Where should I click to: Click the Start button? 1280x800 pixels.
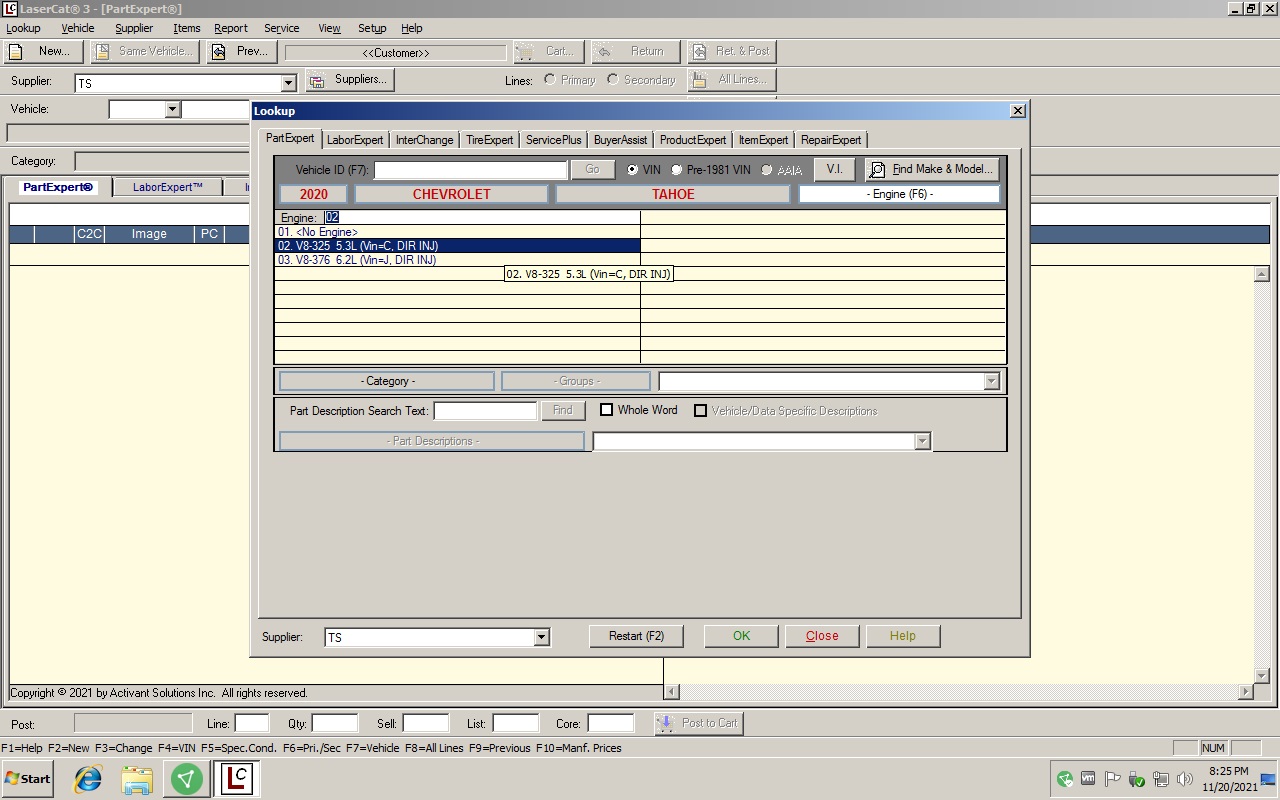click(27, 779)
